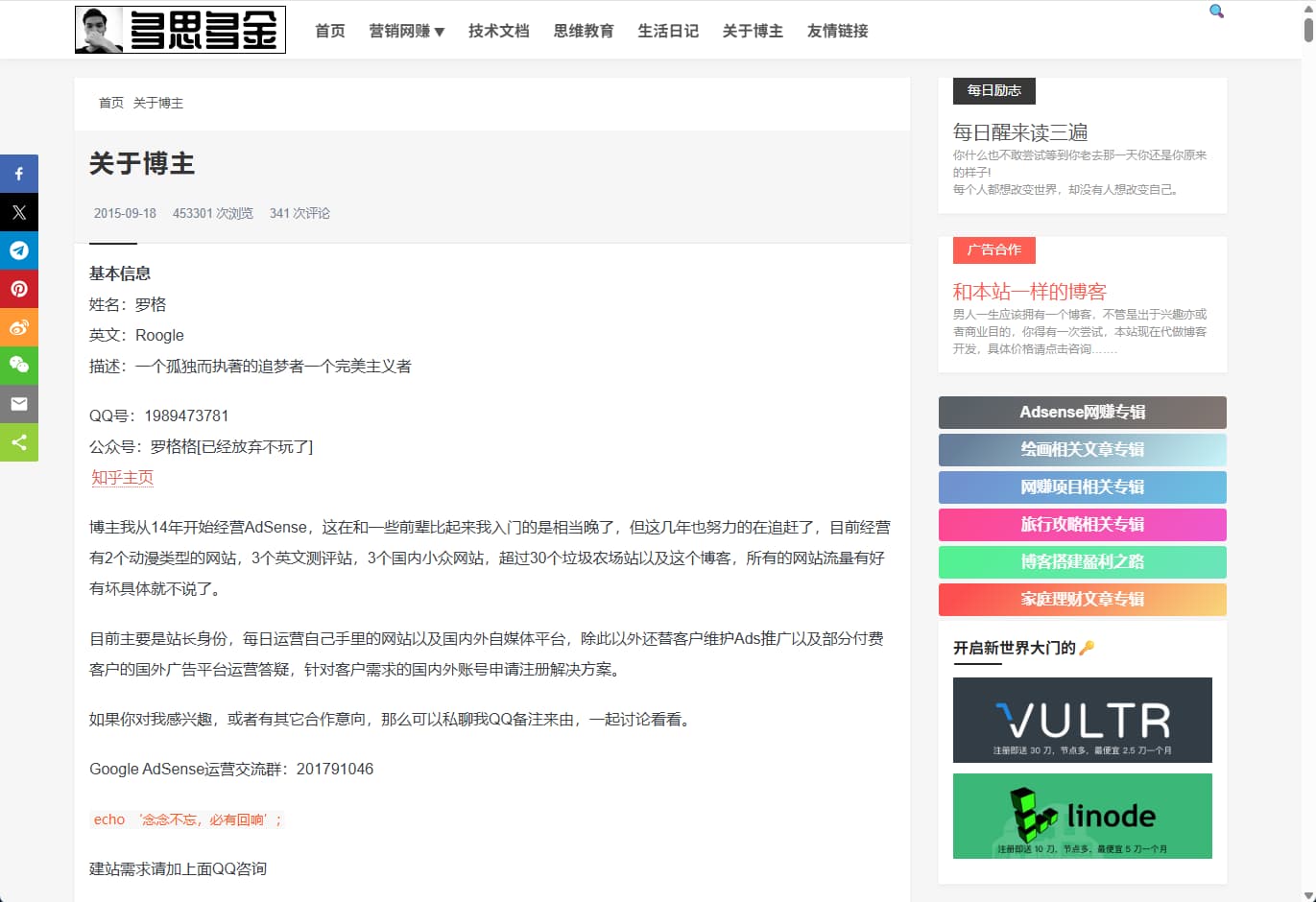
Task: Email the page using the envelope icon
Action: pyautogui.click(x=19, y=404)
